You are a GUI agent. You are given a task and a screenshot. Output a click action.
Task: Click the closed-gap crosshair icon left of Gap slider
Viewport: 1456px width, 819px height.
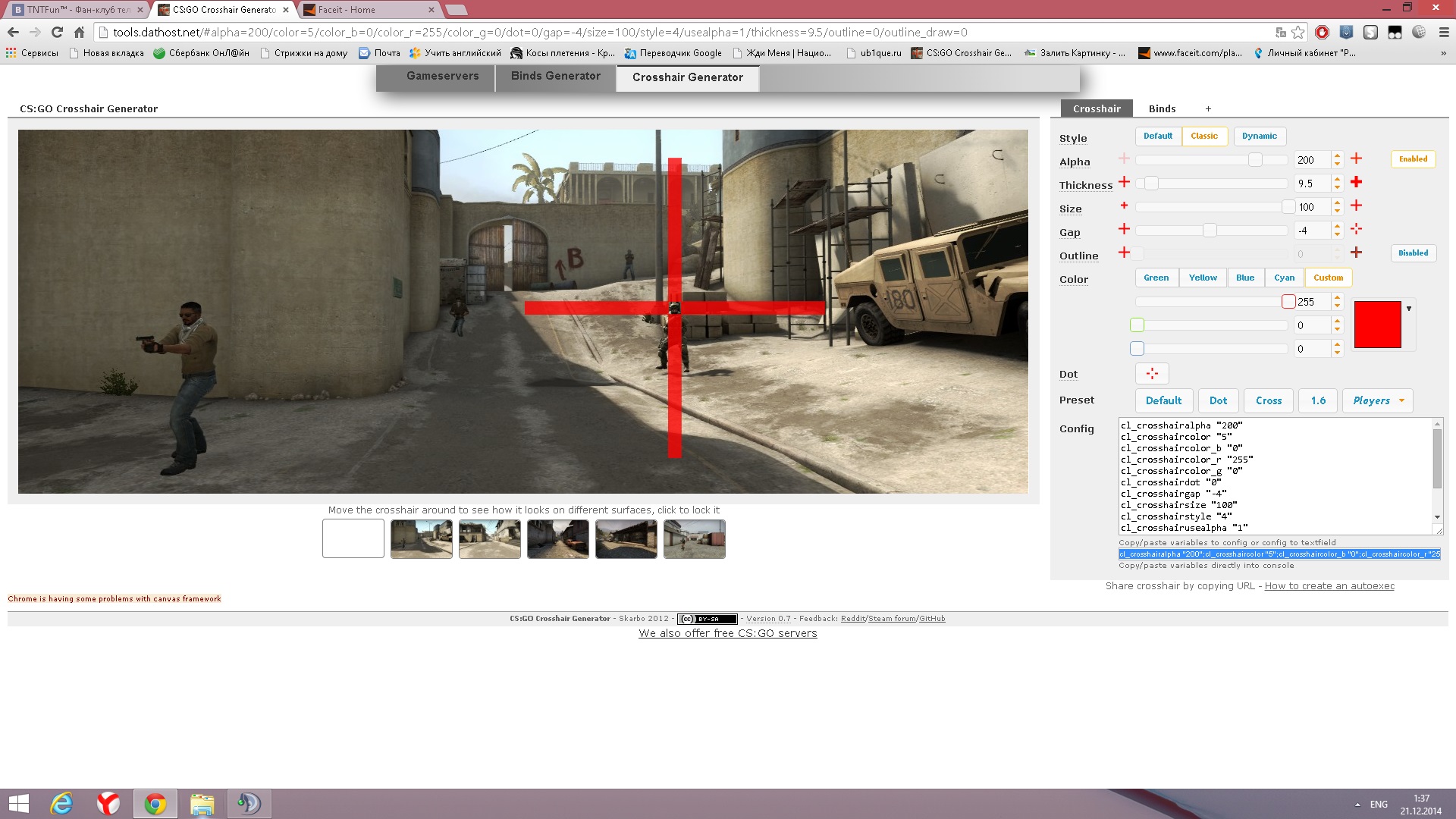[x=1124, y=229]
